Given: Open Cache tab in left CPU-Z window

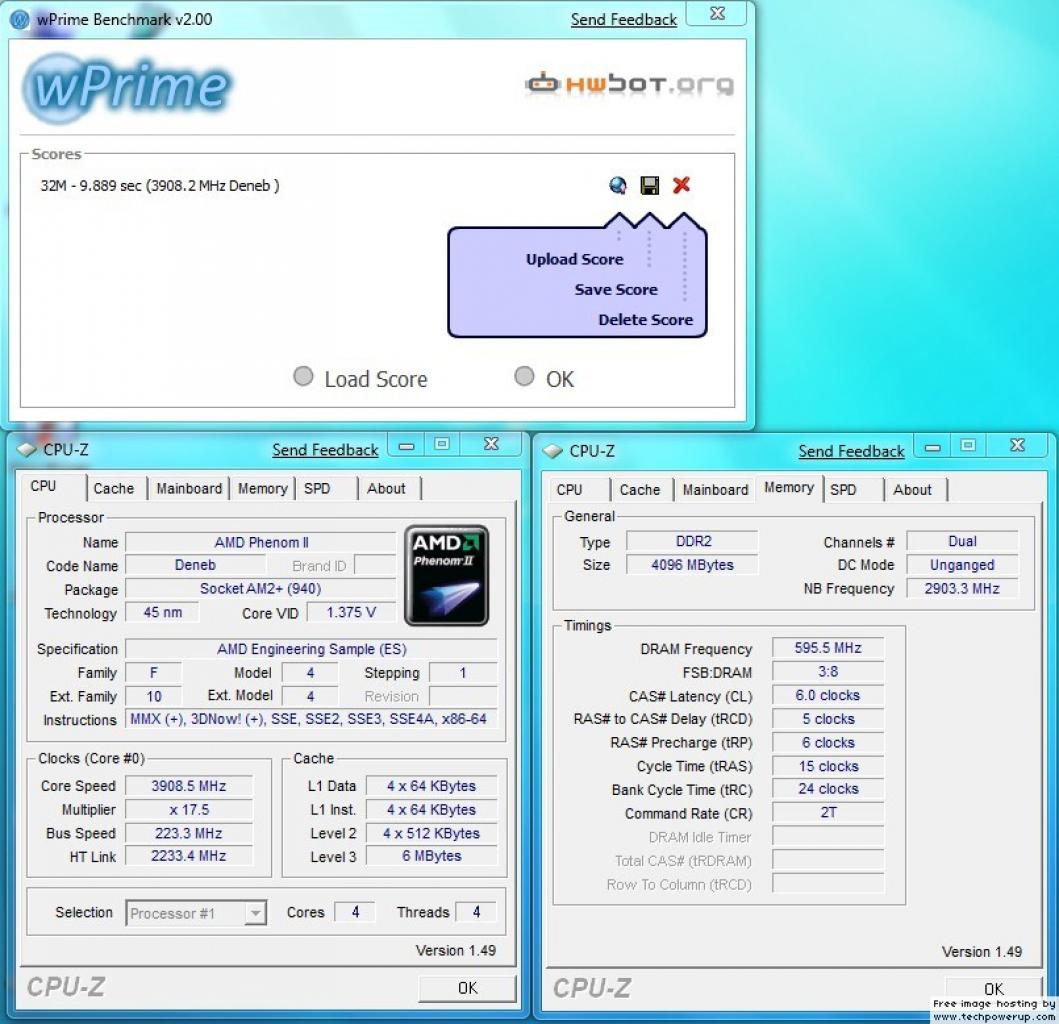Looking at the screenshot, I should pos(113,488).
